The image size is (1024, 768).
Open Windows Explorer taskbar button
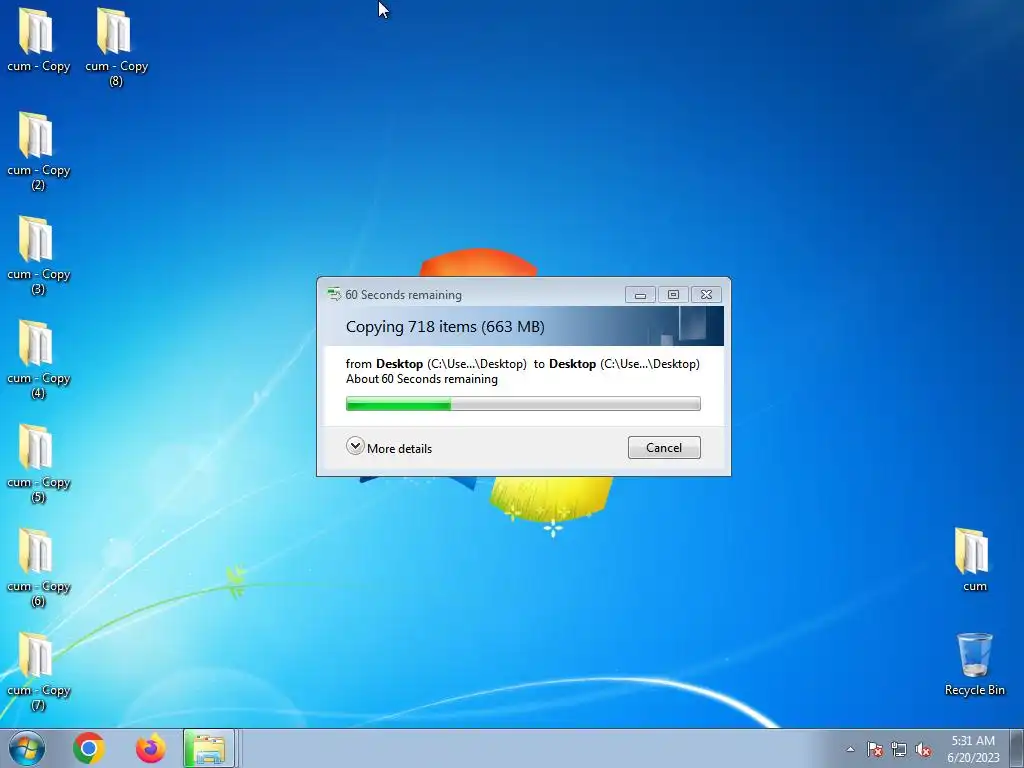pyautogui.click(x=209, y=748)
